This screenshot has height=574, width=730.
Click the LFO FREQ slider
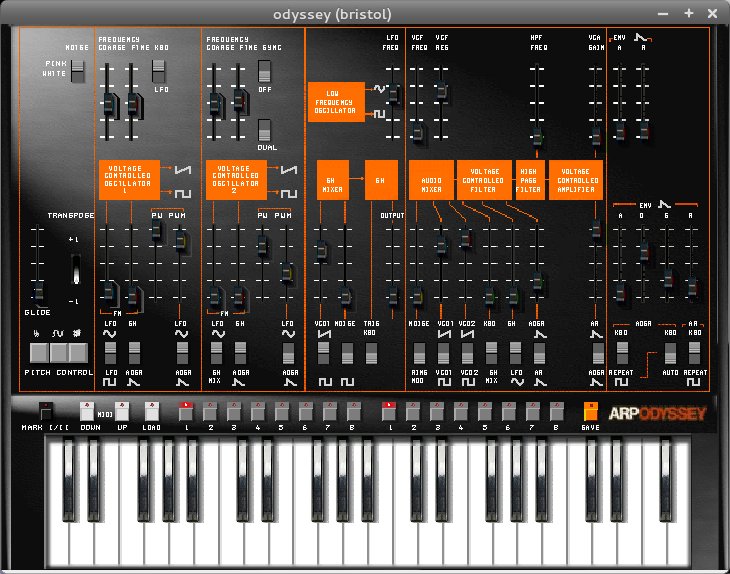(393, 93)
